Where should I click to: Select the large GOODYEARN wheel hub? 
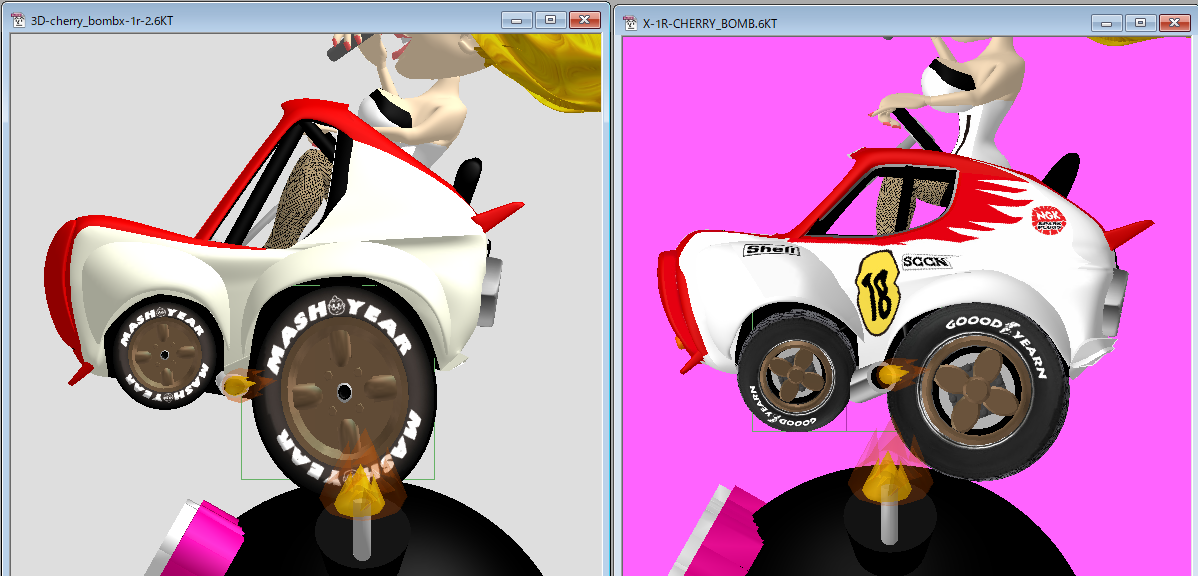click(x=960, y=389)
